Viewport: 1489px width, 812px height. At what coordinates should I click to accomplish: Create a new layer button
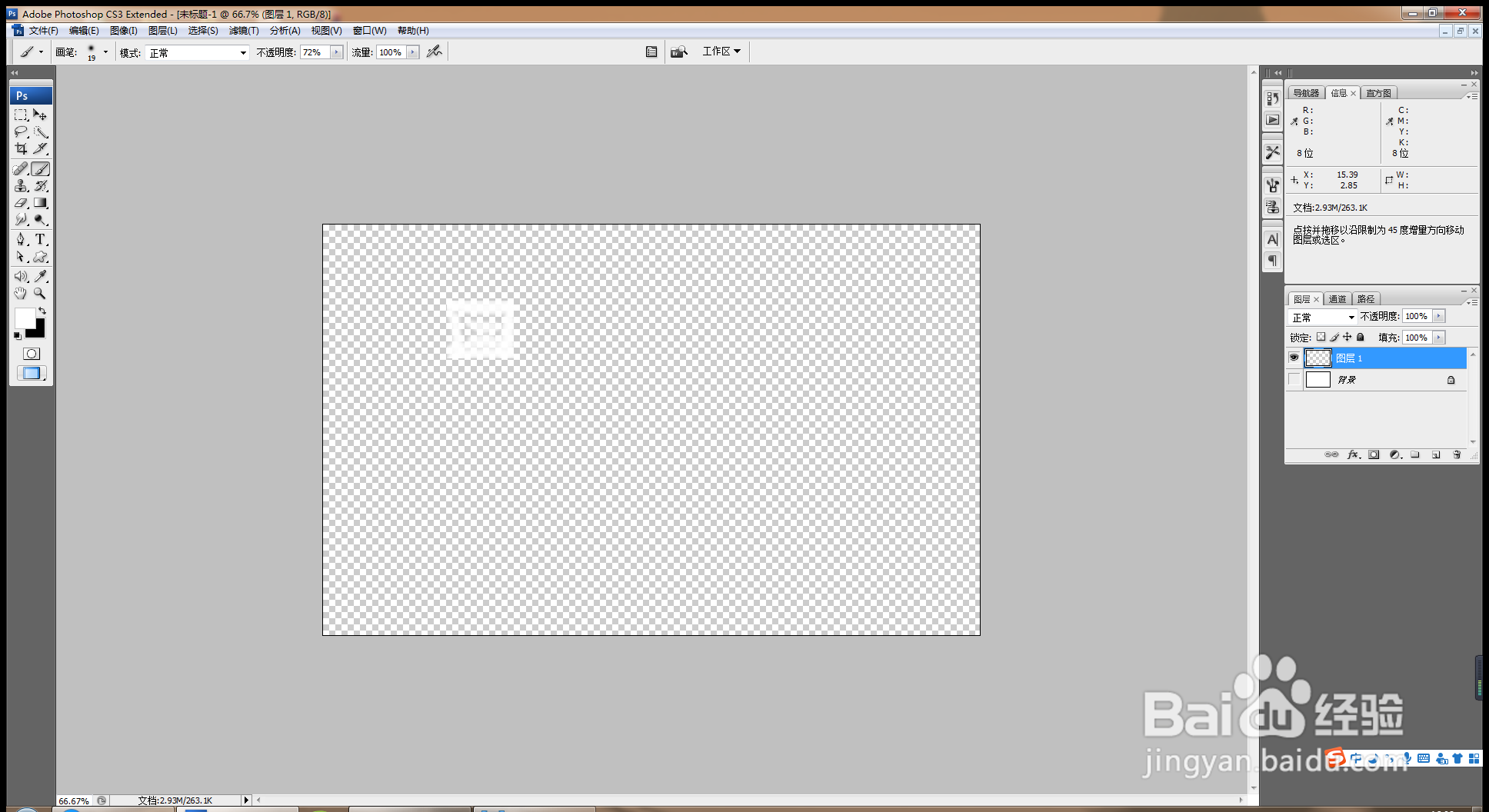(1435, 454)
